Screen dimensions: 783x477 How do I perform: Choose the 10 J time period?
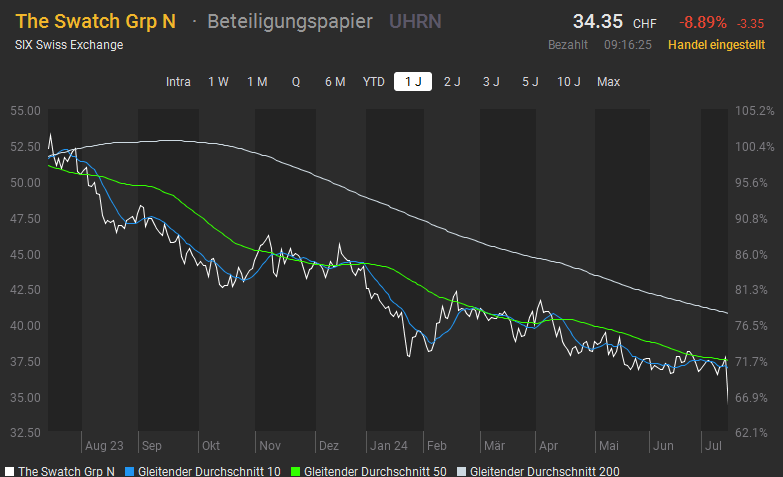tap(569, 82)
